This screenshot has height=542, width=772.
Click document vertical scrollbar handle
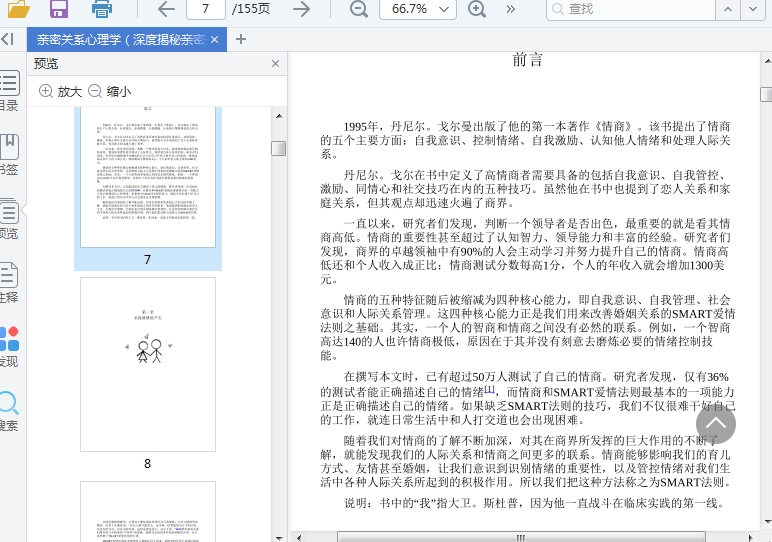(767, 94)
